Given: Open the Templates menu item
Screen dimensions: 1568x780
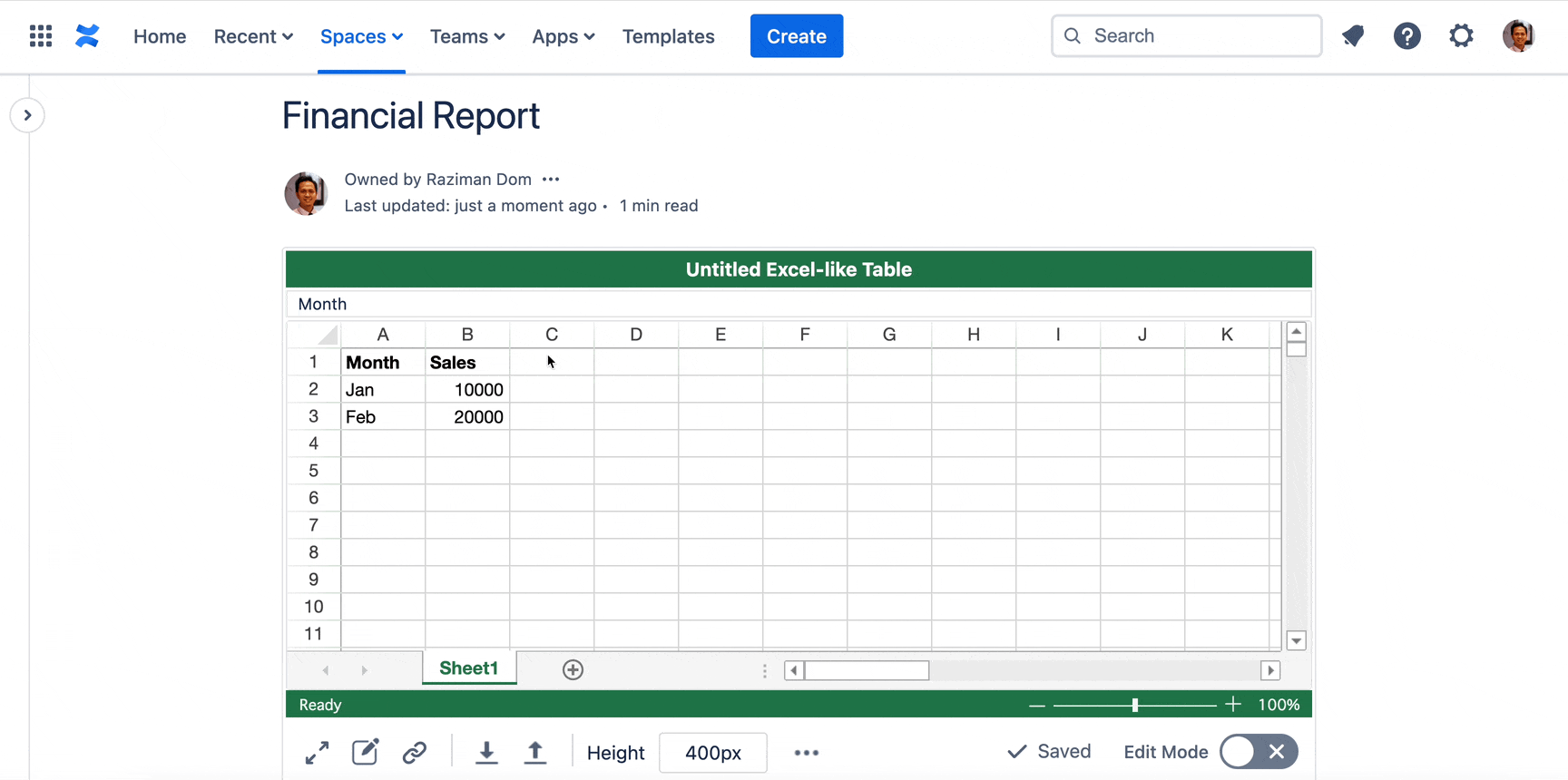Looking at the screenshot, I should (x=668, y=36).
